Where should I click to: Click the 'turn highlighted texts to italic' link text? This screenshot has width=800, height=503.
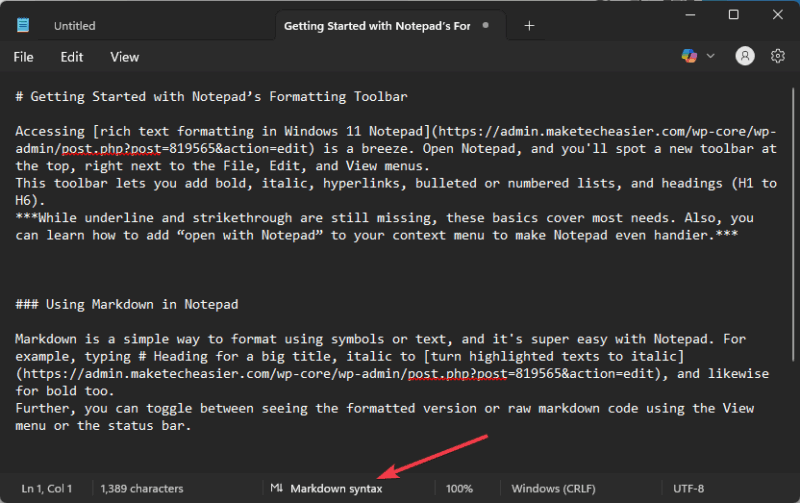[x=553, y=356]
